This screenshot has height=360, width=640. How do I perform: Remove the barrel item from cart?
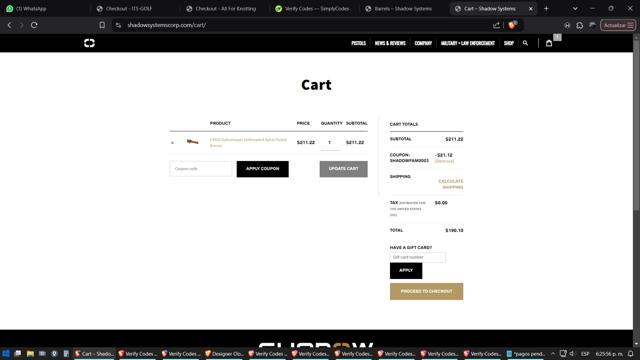click(172, 142)
